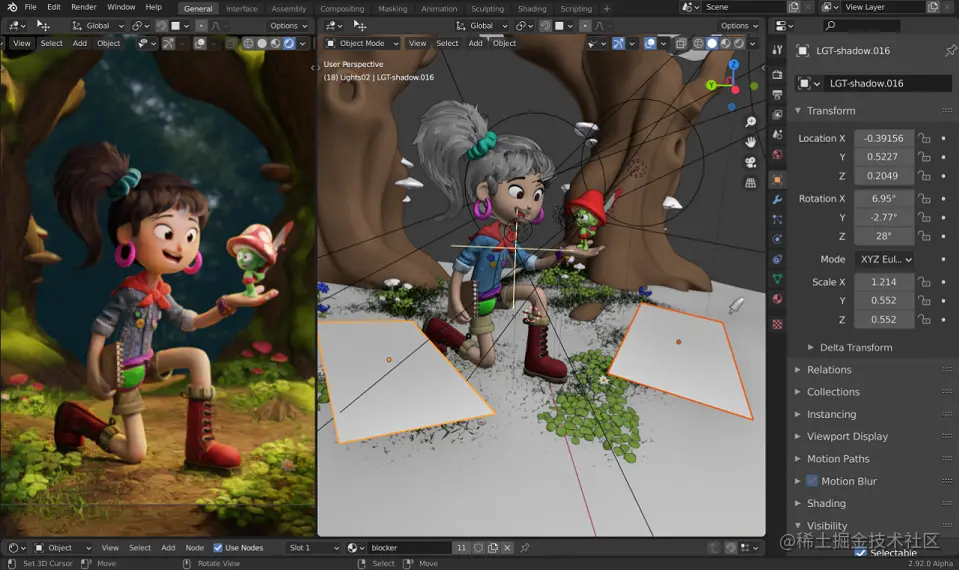Open Options dropdown in left viewport
This screenshot has width=959, height=570.
coord(289,26)
